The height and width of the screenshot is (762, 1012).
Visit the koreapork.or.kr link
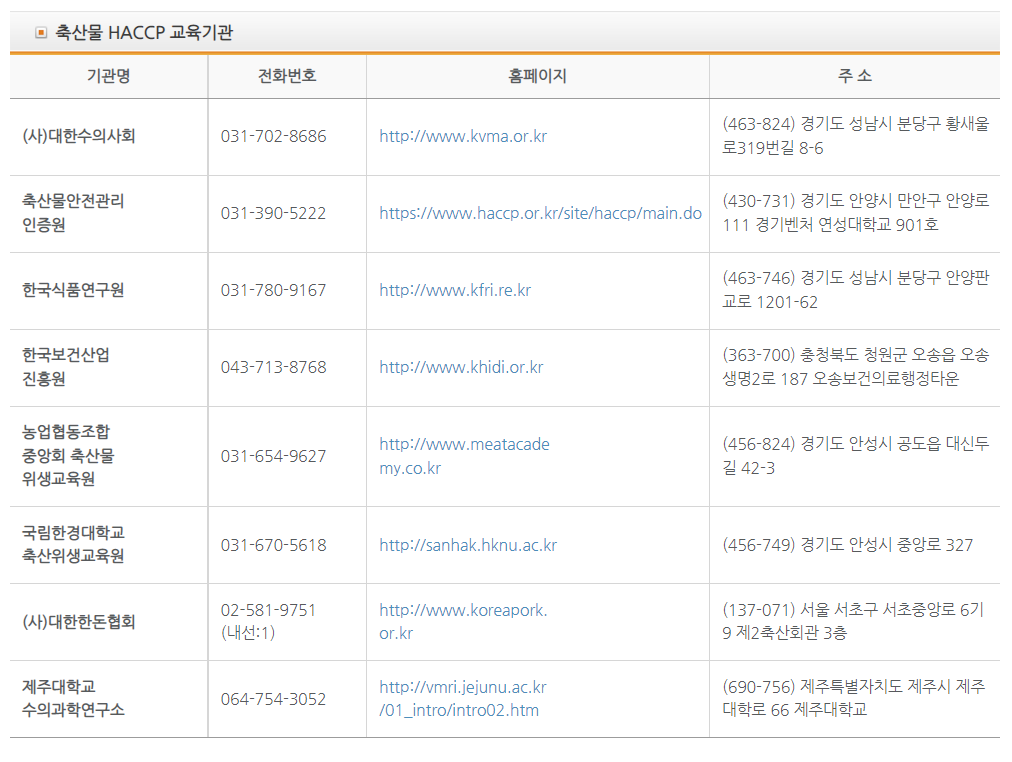(x=463, y=621)
